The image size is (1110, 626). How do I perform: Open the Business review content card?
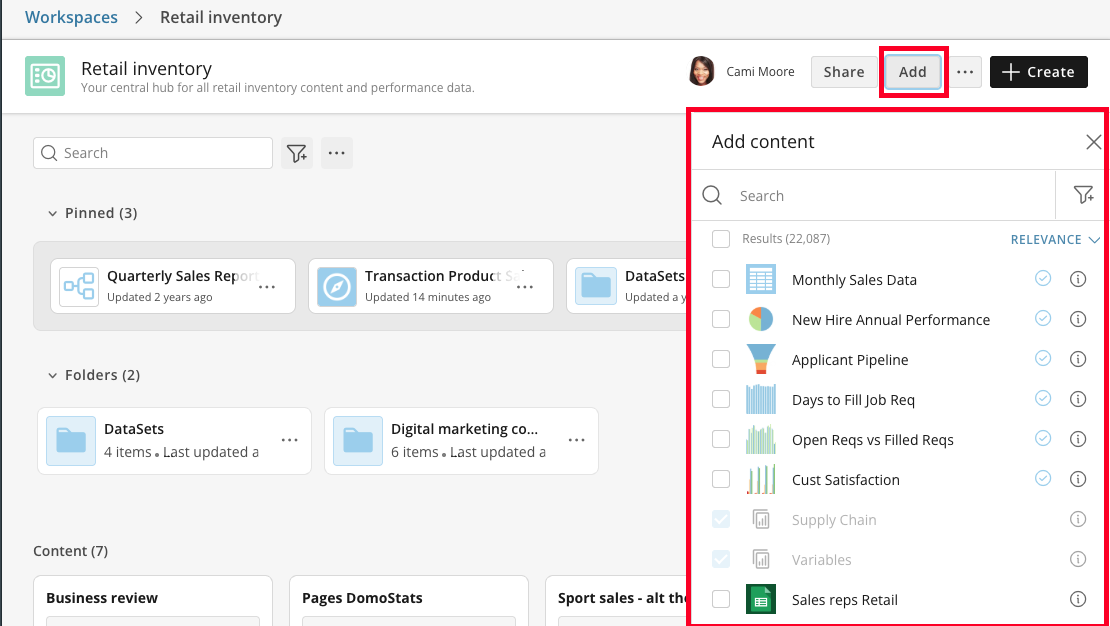(153, 601)
